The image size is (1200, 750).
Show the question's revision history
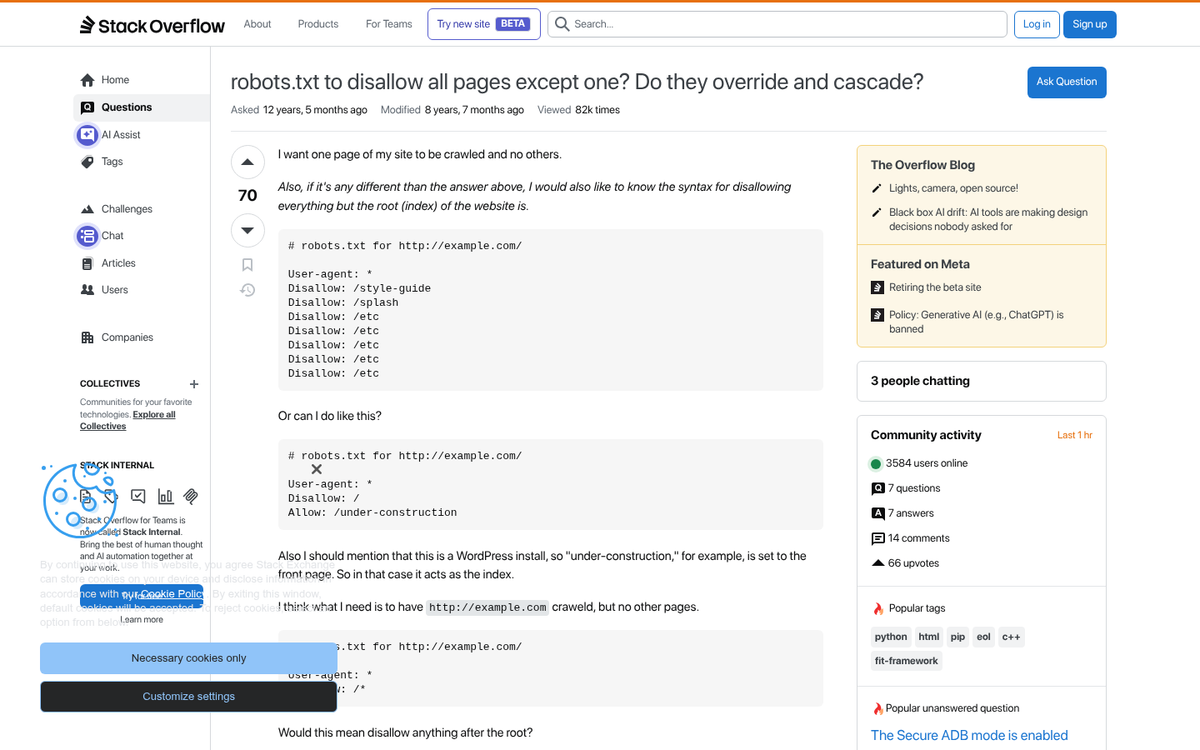coord(247,290)
